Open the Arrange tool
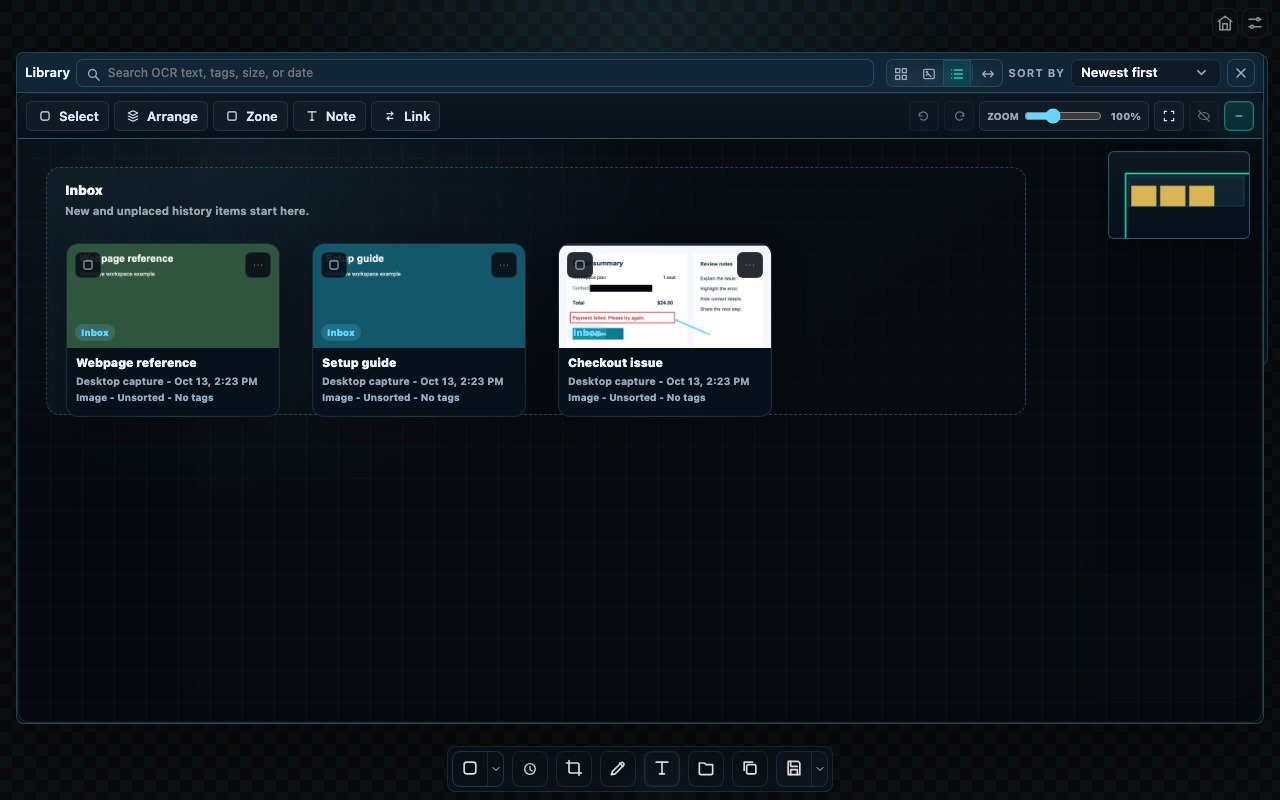This screenshot has width=1280, height=800. click(161, 116)
